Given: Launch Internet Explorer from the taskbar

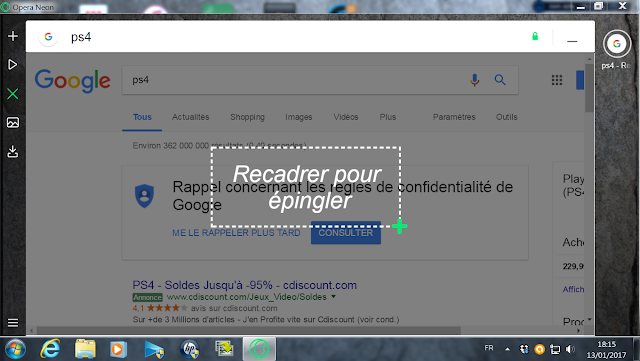Looking at the screenshot, I should [50, 349].
